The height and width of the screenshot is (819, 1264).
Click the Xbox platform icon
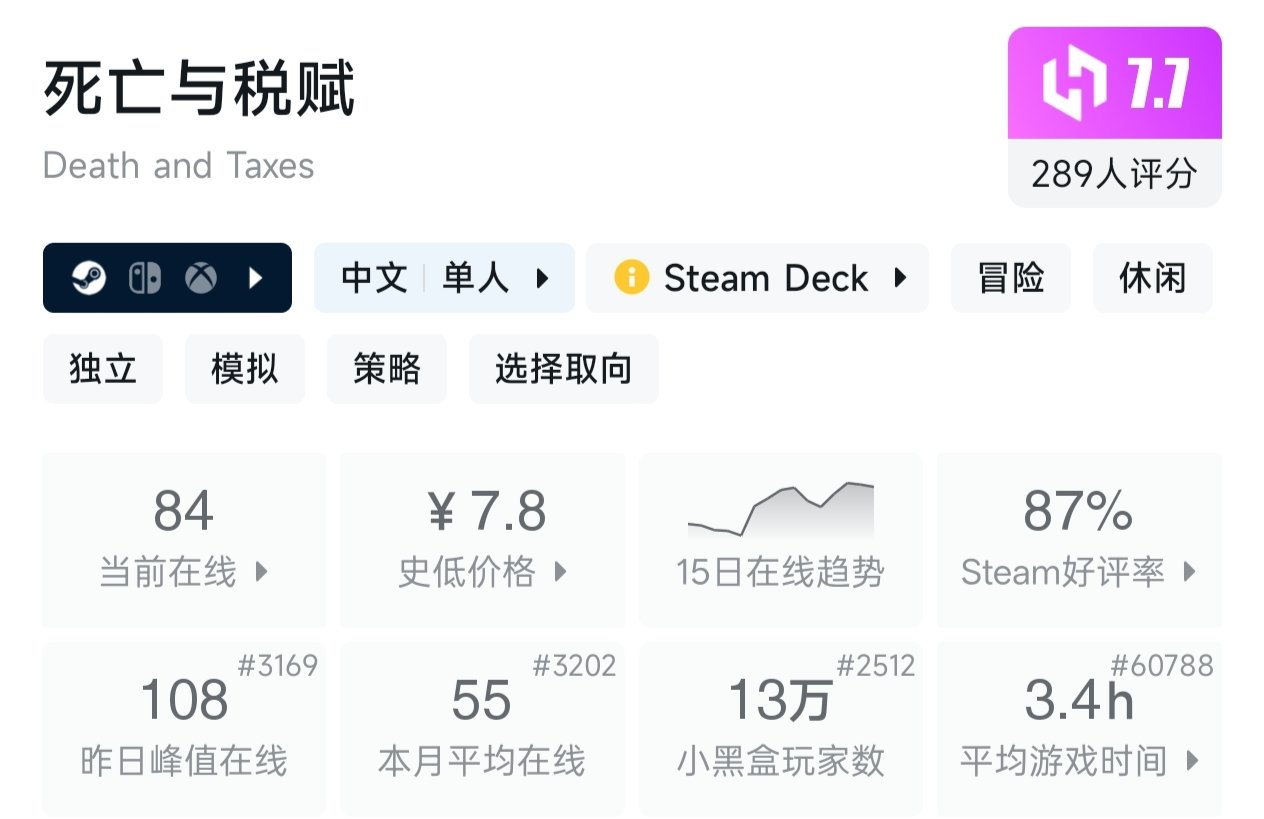point(201,278)
